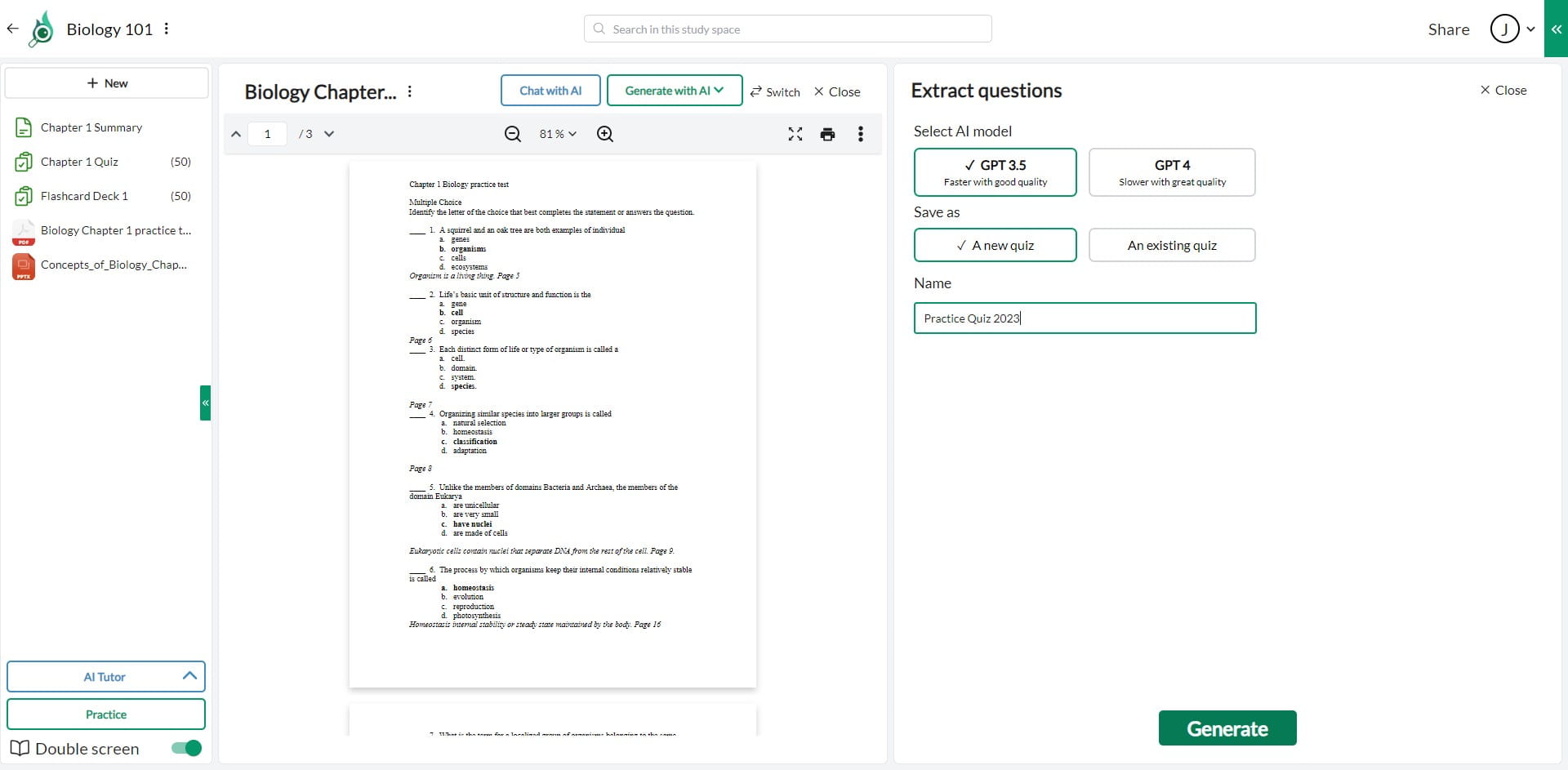This screenshot has width=1568, height=770.
Task: Click the Share link
Action: [x=1449, y=29]
